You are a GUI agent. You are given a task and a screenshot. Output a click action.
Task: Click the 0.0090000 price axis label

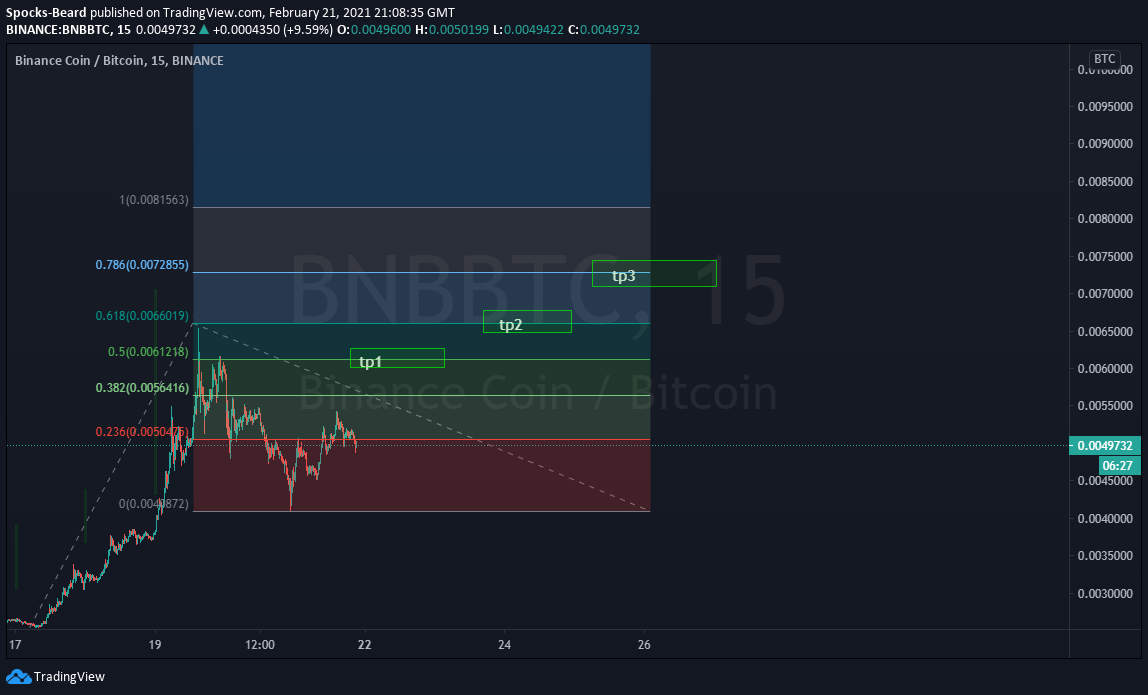pos(1105,144)
